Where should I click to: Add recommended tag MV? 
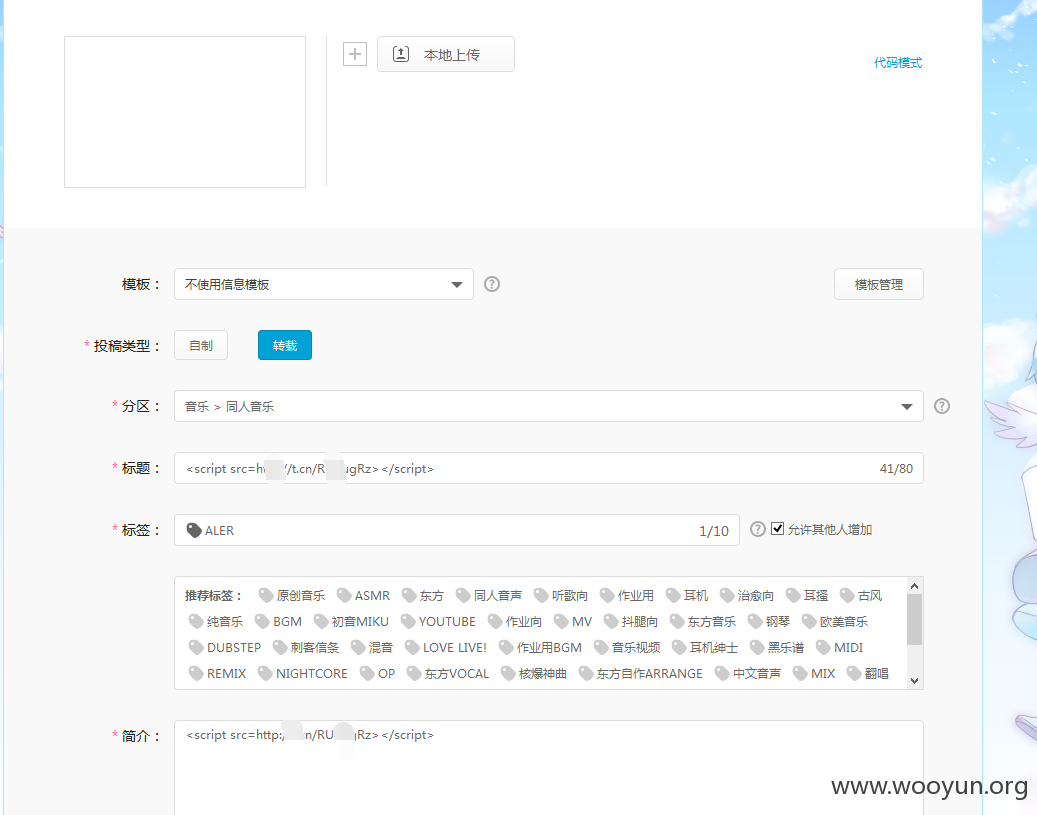point(573,621)
